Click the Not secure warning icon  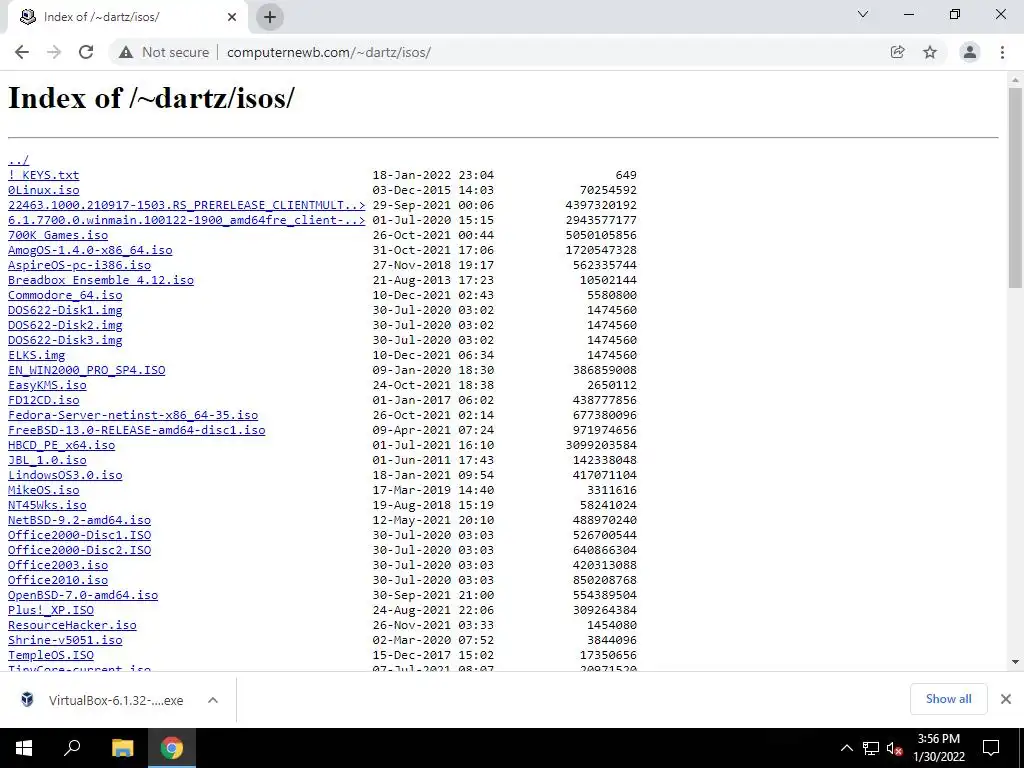click(x=126, y=52)
